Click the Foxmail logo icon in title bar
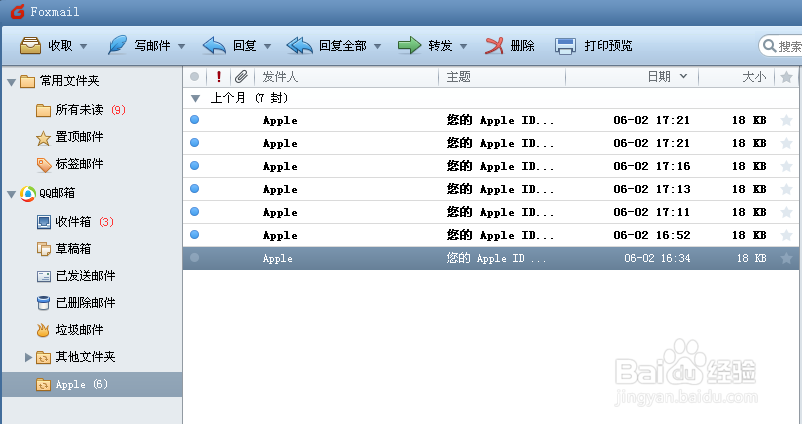Image resolution: width=802 pixels, height=424 pixels. click(x=17, y=11)
